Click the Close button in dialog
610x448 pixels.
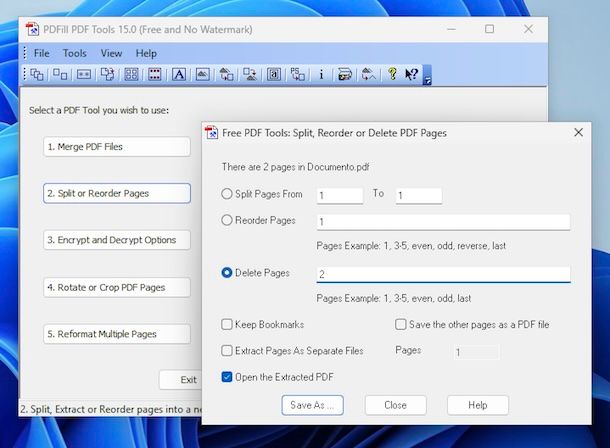click(x=395, y=405)
